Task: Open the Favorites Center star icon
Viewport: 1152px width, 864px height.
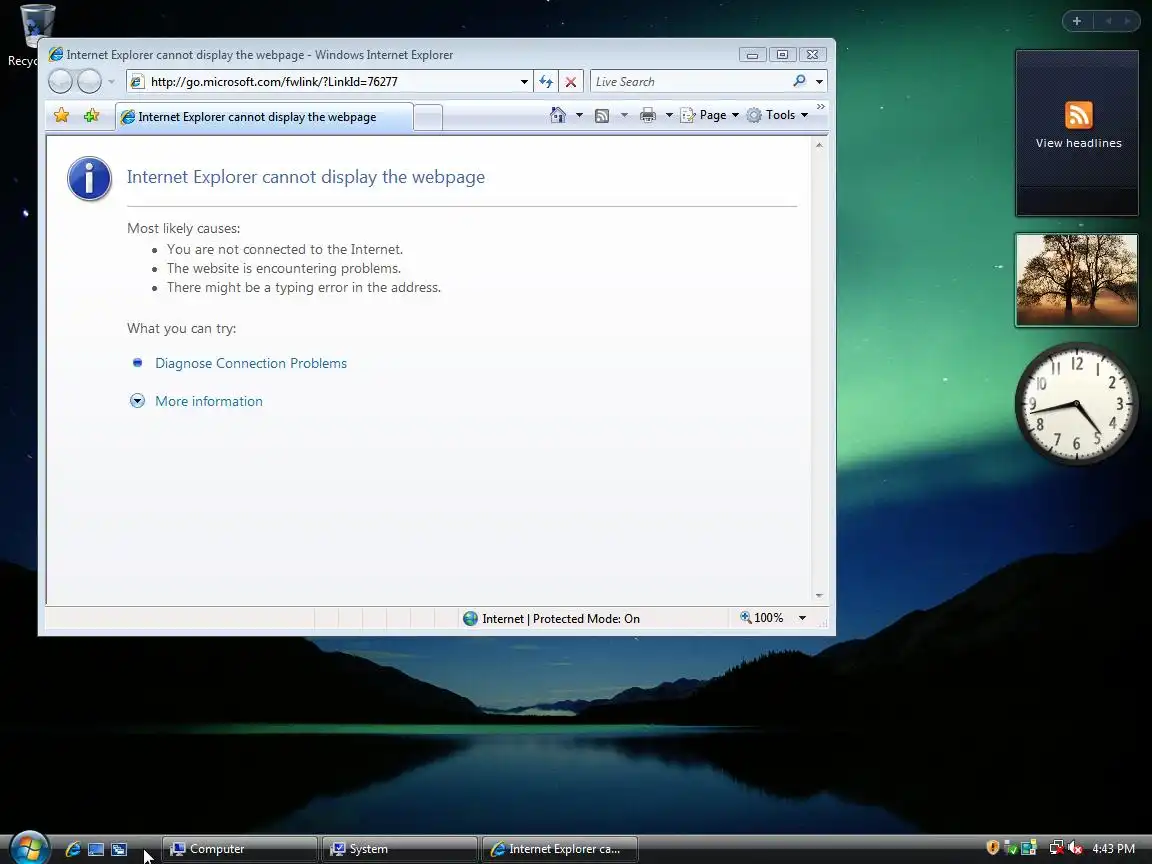Action: 62,115
